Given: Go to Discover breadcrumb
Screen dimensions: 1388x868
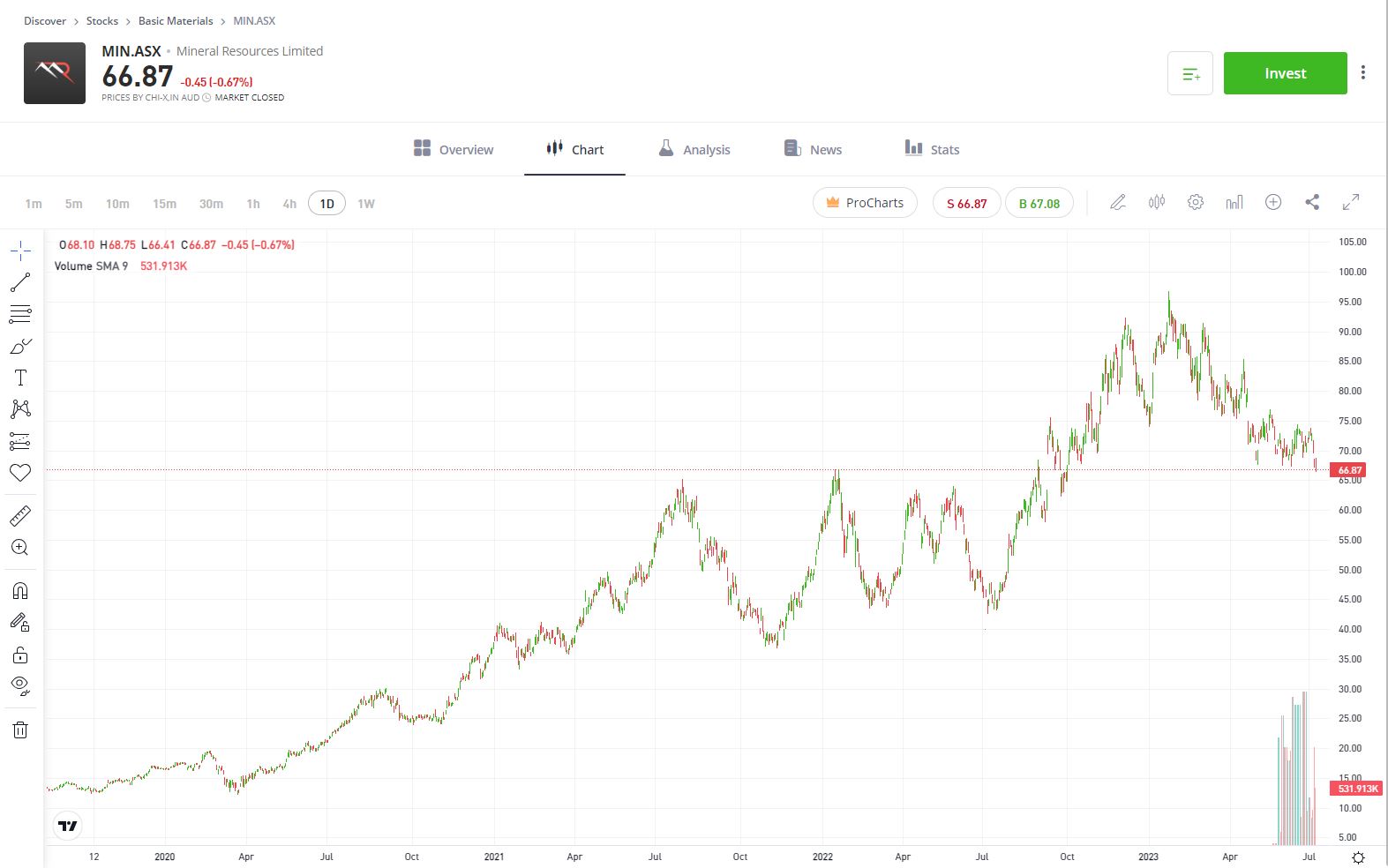Looking at the screenshot, I should coord(45,20).
